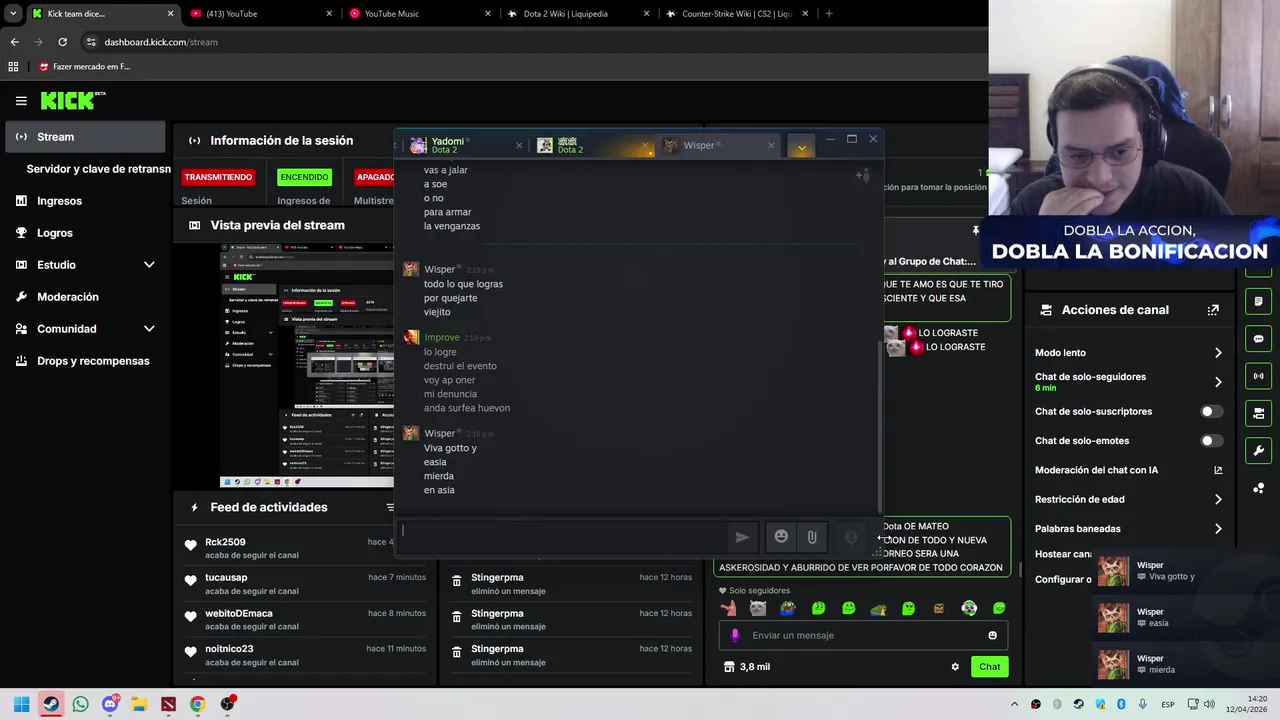Open the Fazer mercado bookmark
Image resolution: width=1280 pixels, height=720 pixels.
tap(85, 67)
